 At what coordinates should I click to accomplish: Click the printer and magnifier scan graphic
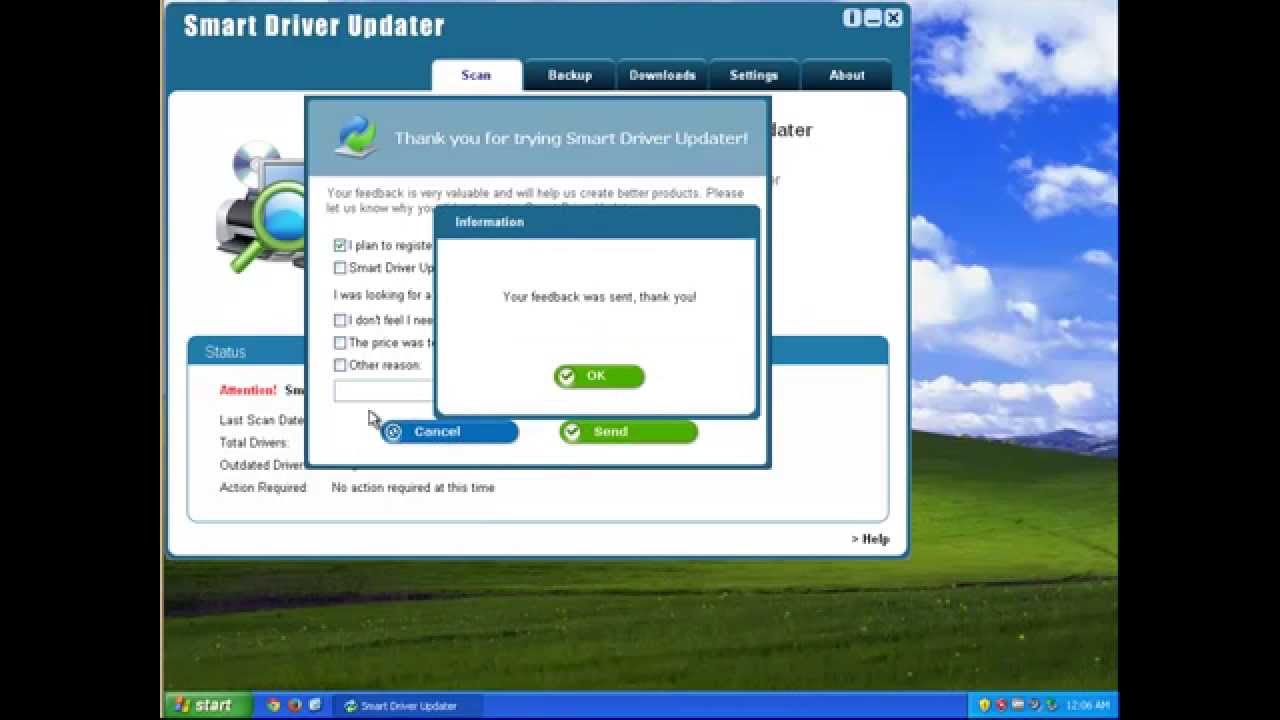click(x=262, y=207)
